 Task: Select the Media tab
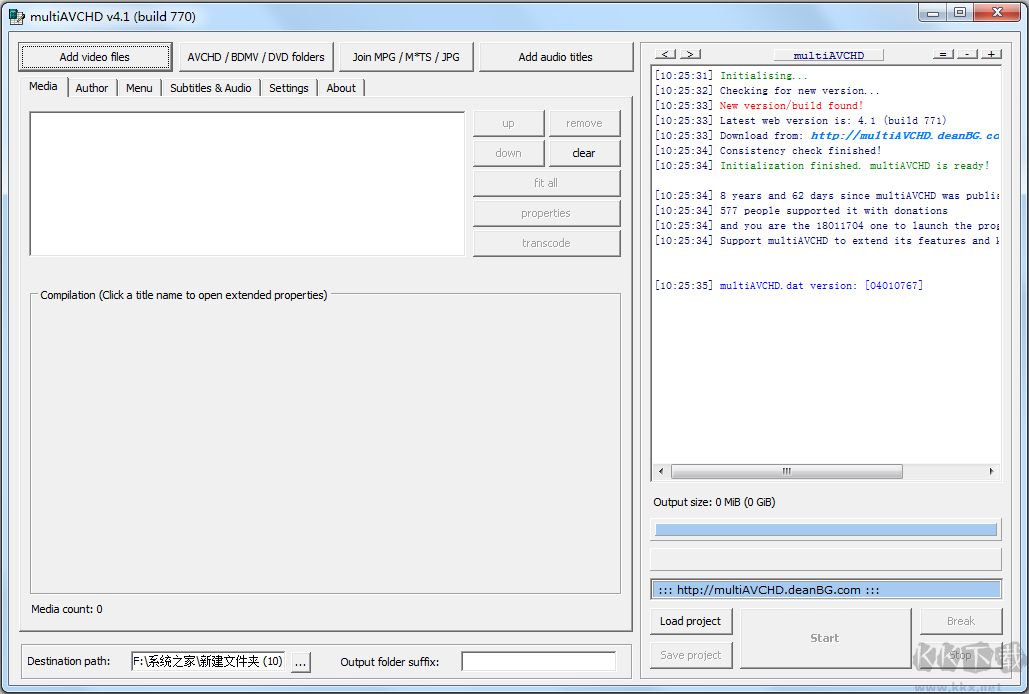[x=43, y=87]
